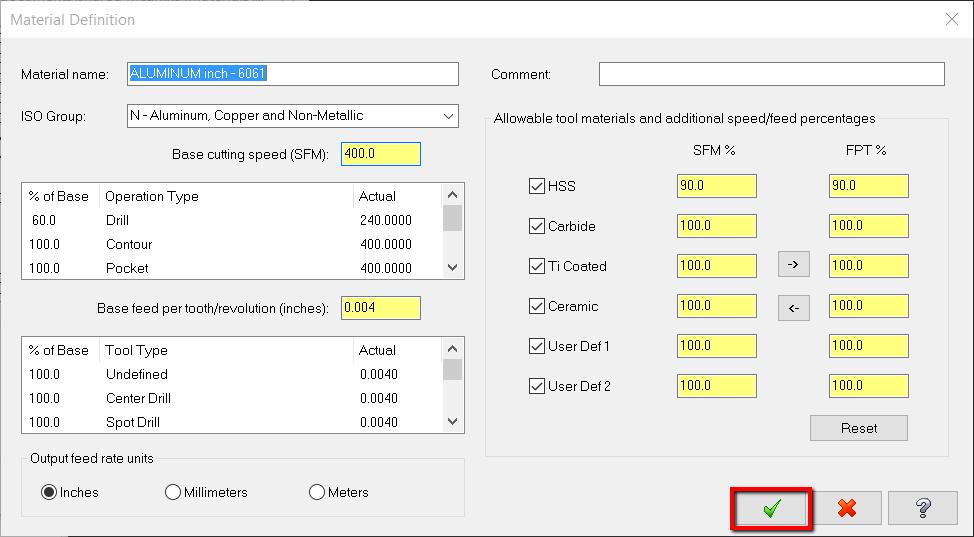Edit the User Def 2 SFM % field
Viewport: 974px width, 537px height.
(x=717, y=386)
